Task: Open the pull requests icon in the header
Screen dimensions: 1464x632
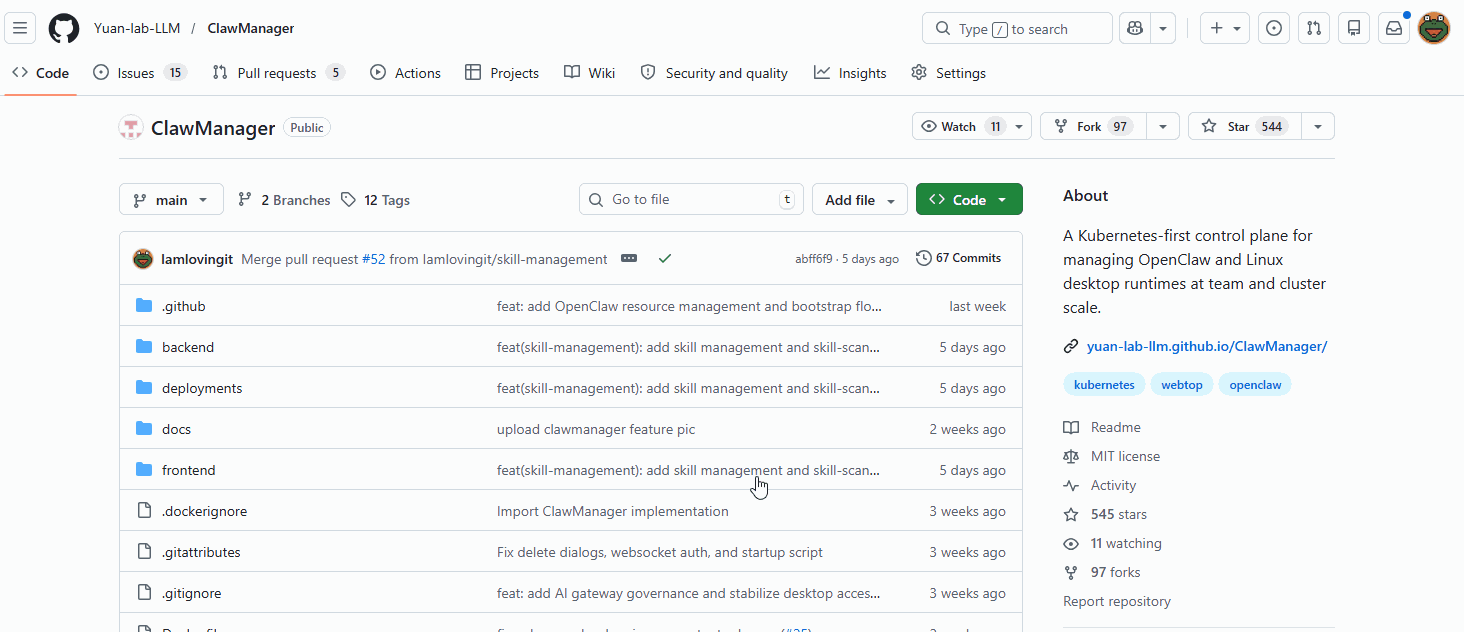Action: [1313, 28]
